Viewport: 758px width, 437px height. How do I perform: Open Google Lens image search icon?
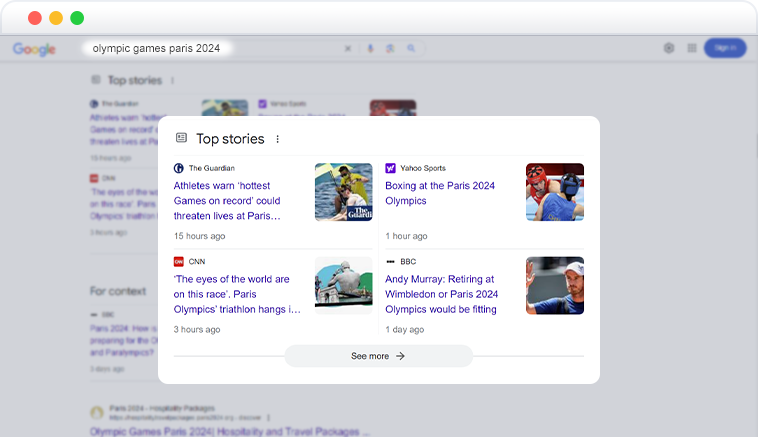coord(390,48)
